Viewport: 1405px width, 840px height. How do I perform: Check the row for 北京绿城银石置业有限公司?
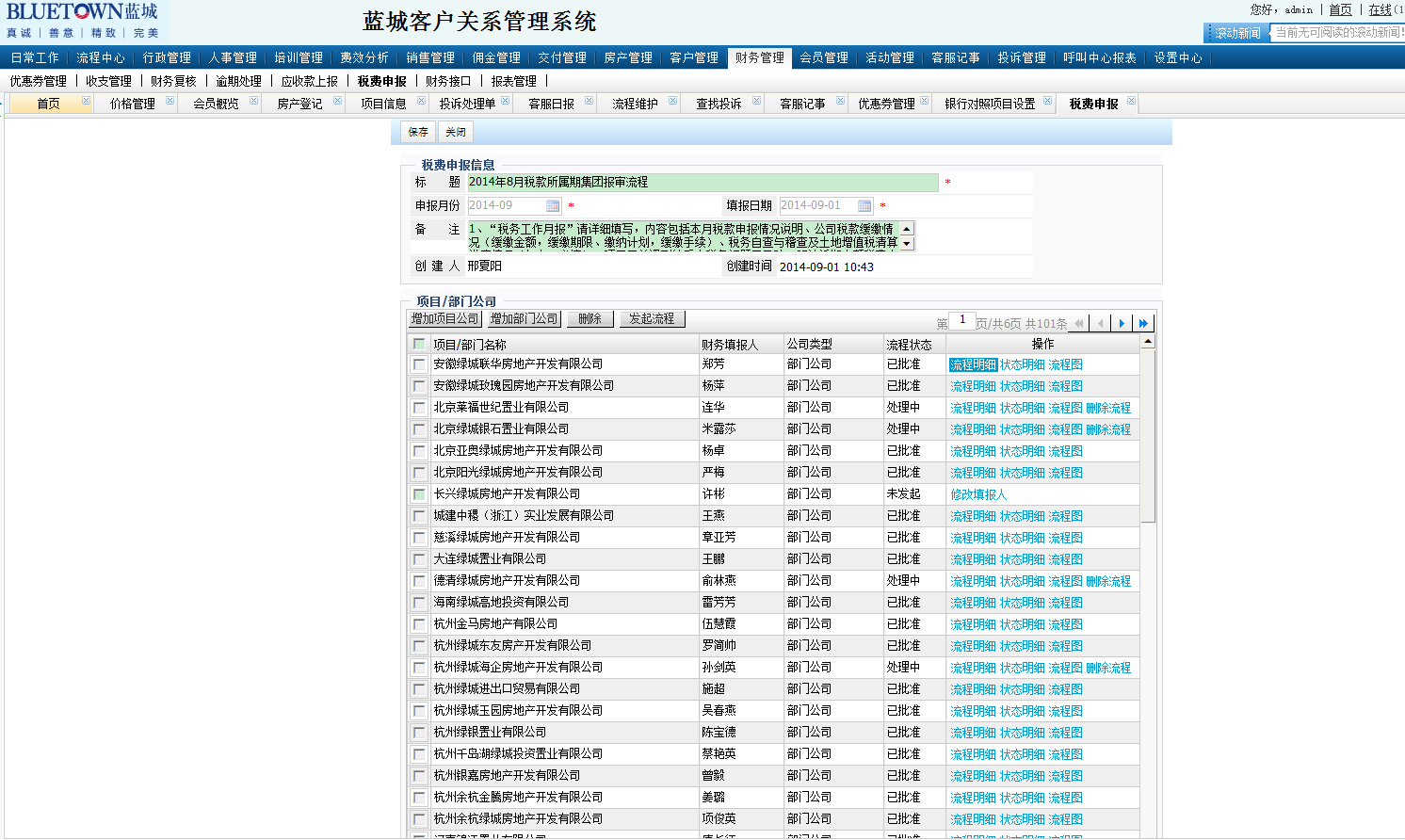[419, 429]
